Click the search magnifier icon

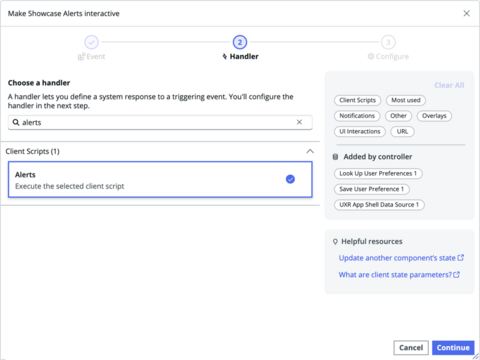click(16, 122)
